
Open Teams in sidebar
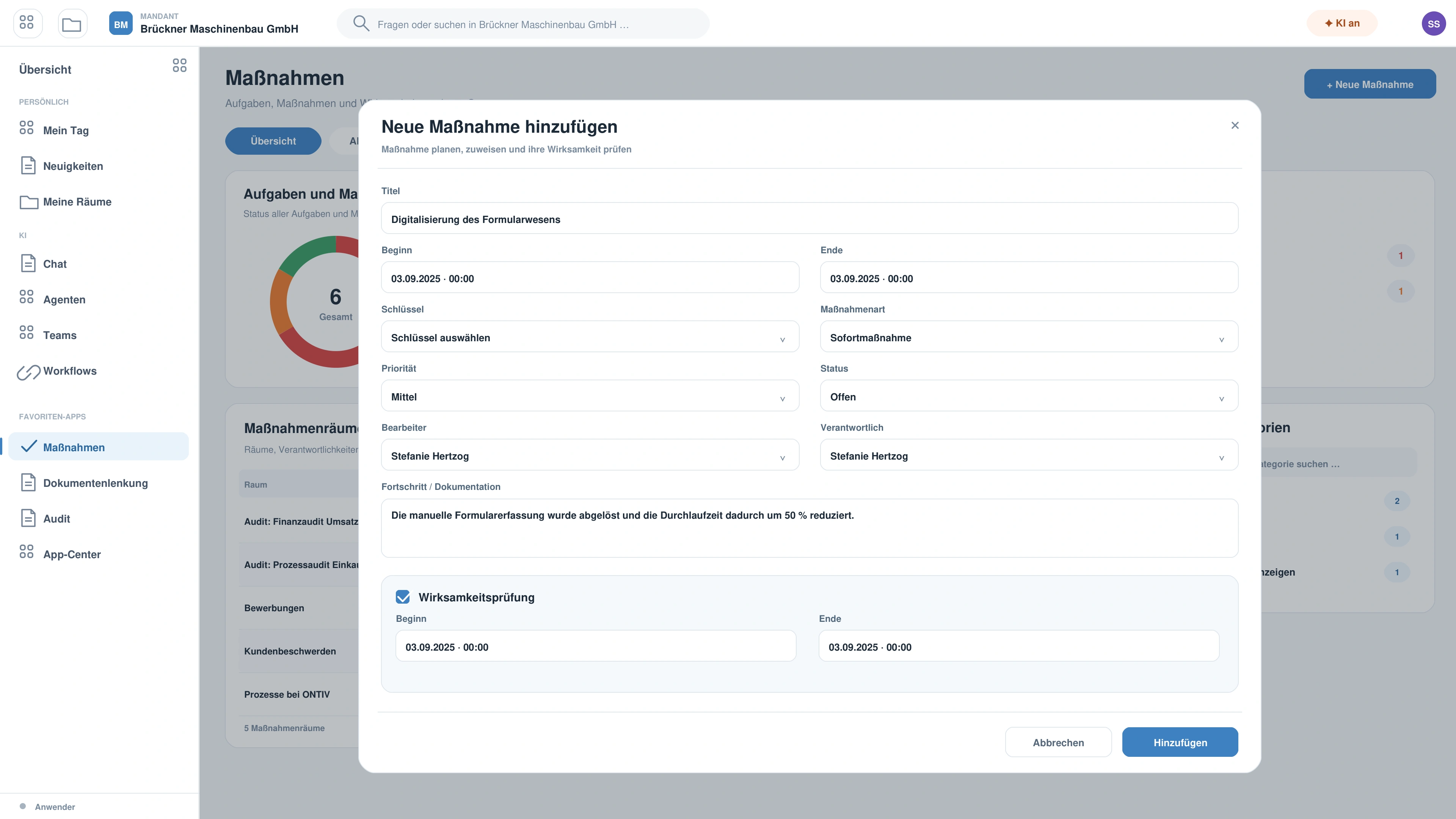[99, 335]
